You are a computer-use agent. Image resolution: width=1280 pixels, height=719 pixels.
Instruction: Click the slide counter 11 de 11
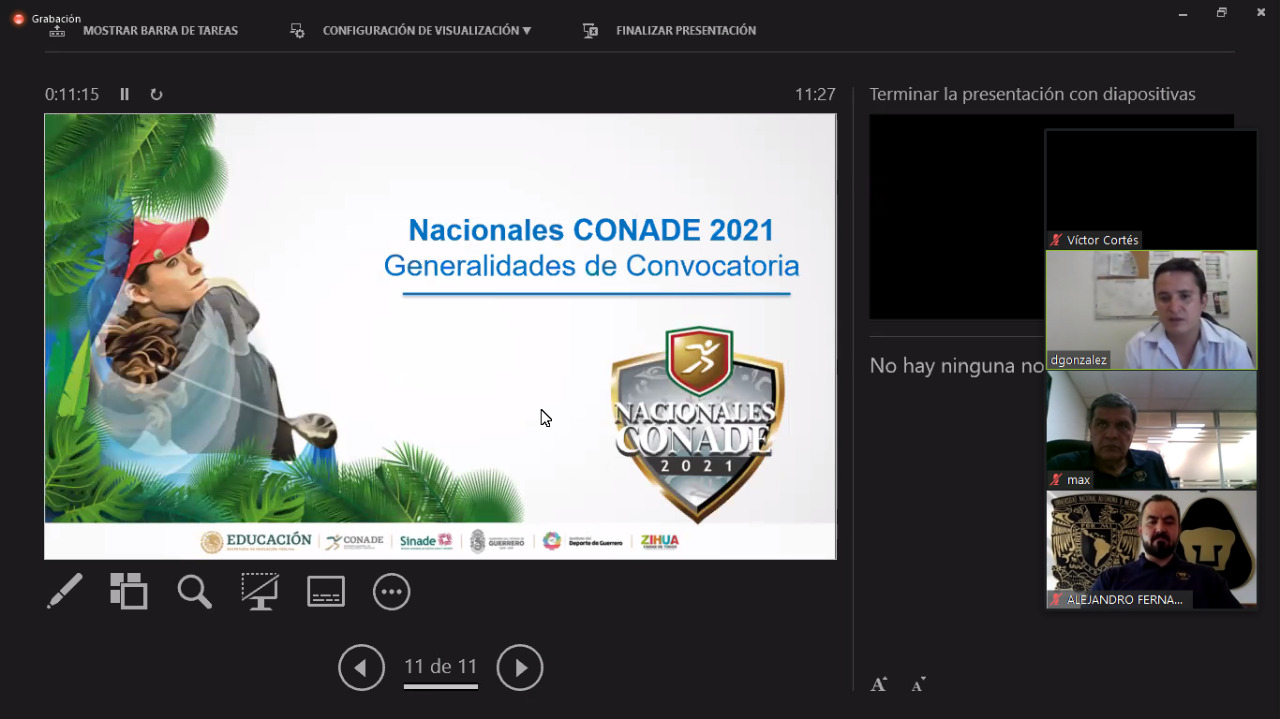440,667
